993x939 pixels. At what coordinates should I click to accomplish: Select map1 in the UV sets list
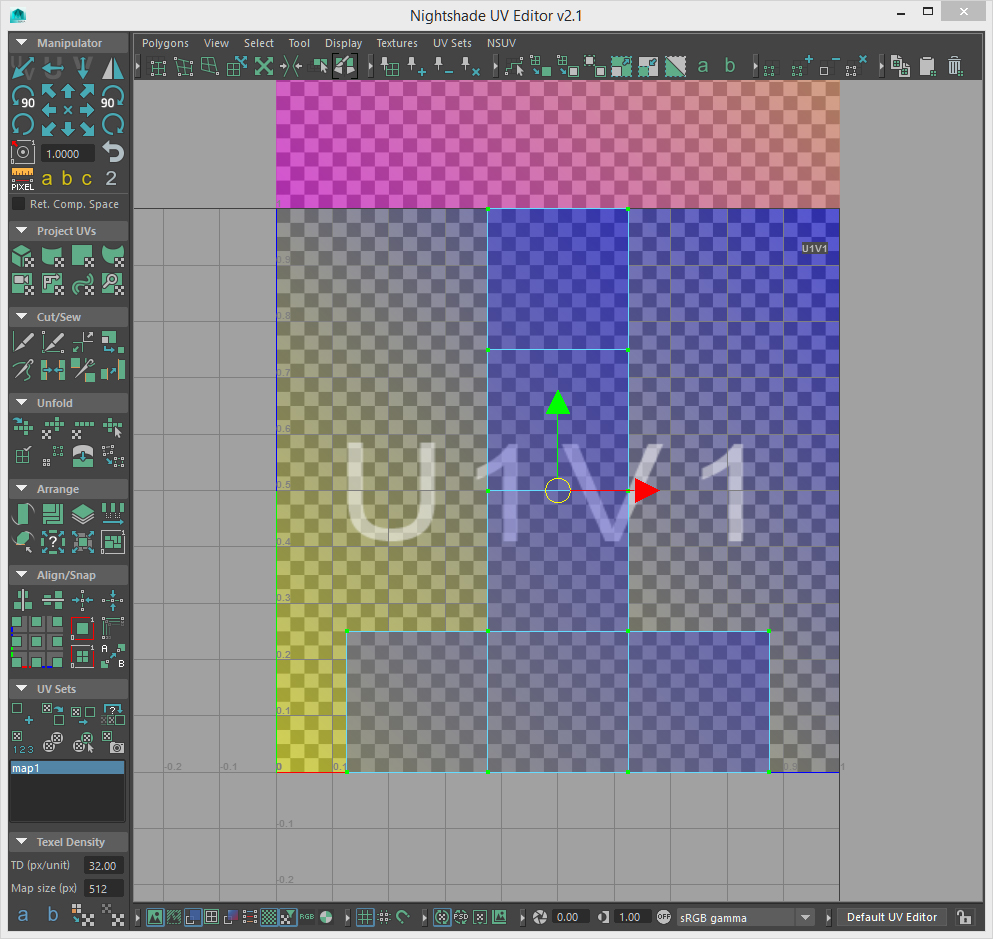(67, 768)
